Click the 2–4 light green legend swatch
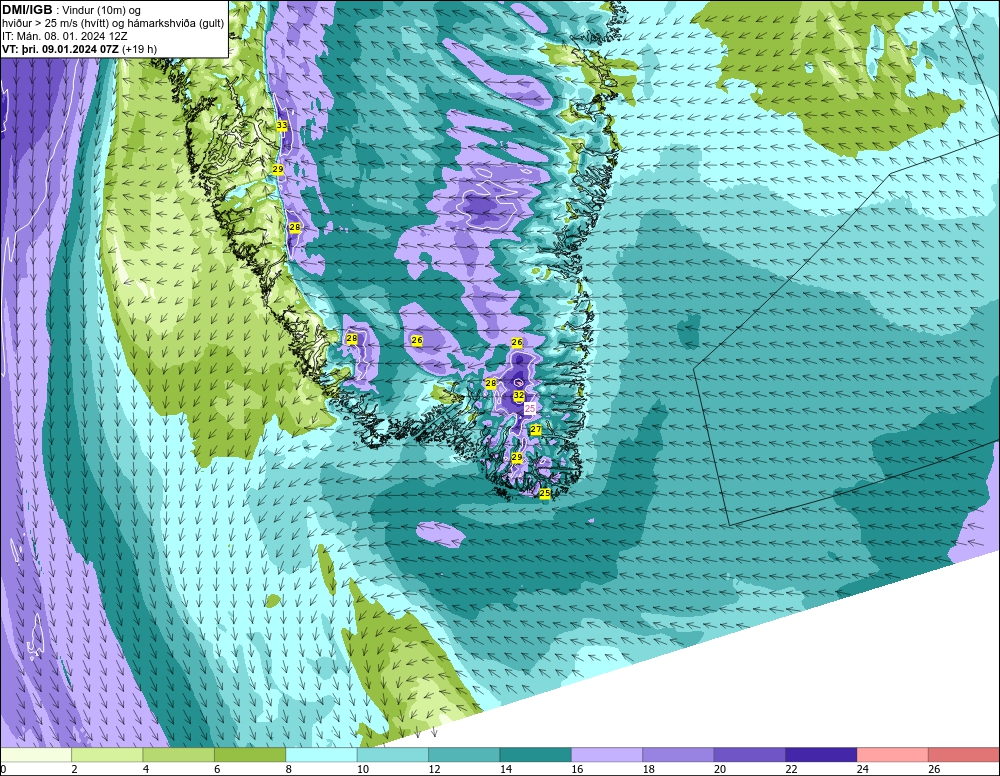The height and width of the screenshot is (776, 1000). 107,755
